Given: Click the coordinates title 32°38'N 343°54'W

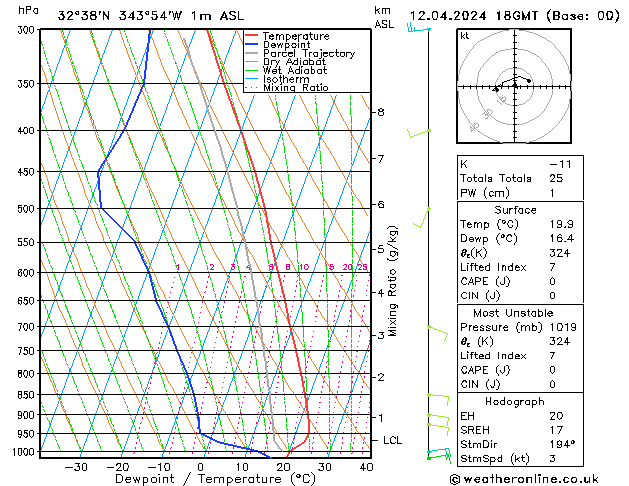Looking at the screenshot, I should (120, 16).
